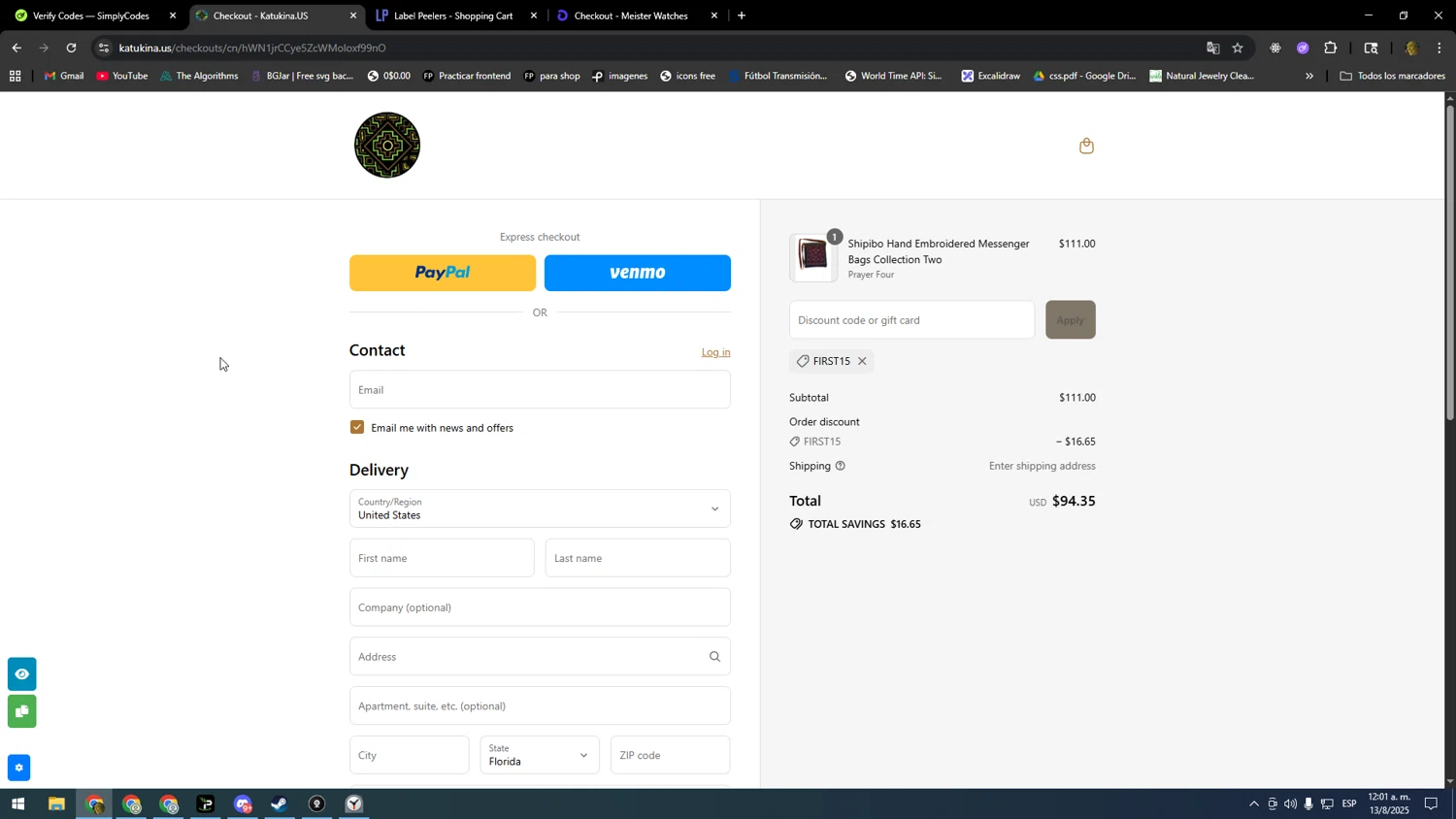
Task: Reload the page
Action: pos(71,48)
